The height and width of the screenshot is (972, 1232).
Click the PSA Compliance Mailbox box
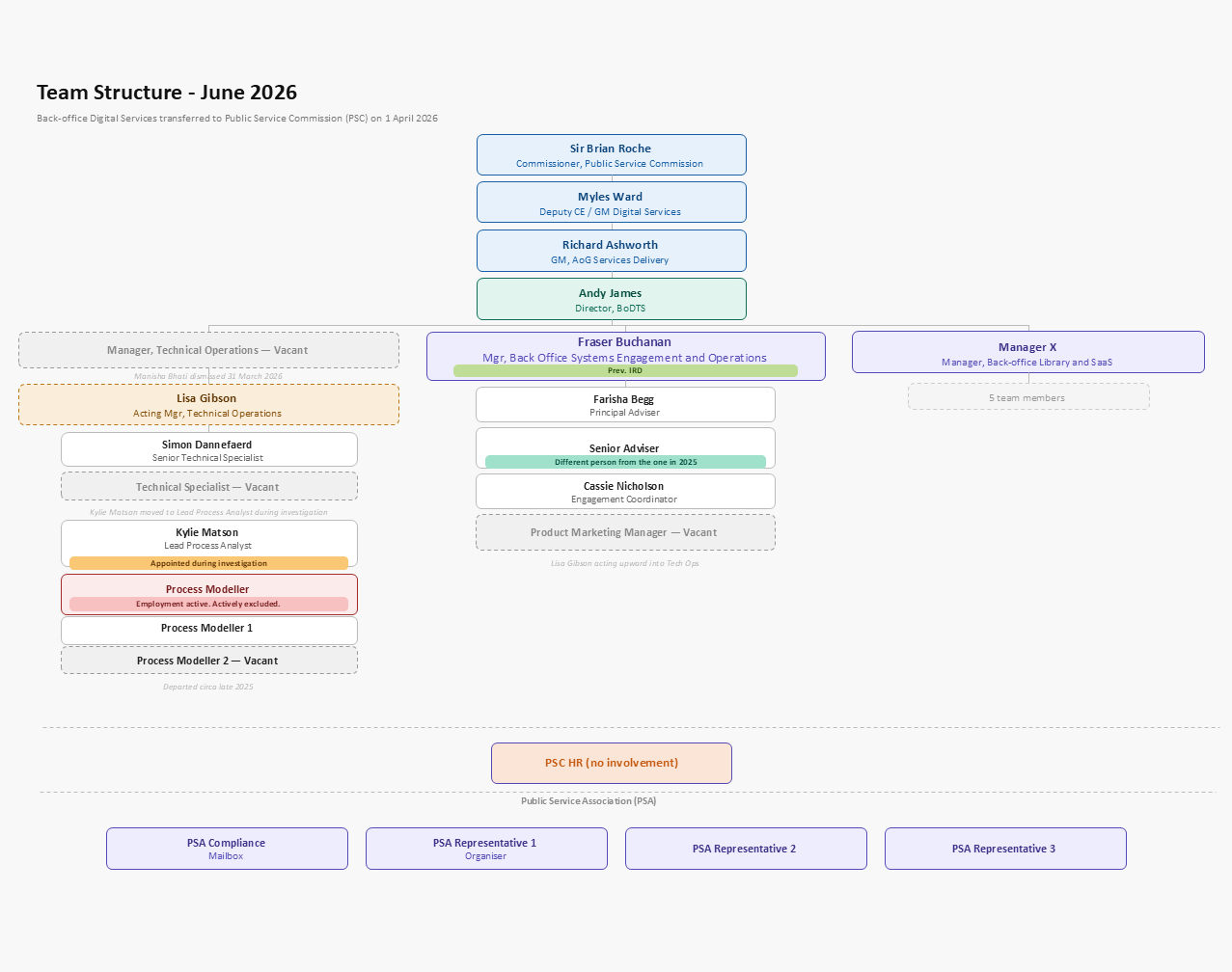coord(227,849)
